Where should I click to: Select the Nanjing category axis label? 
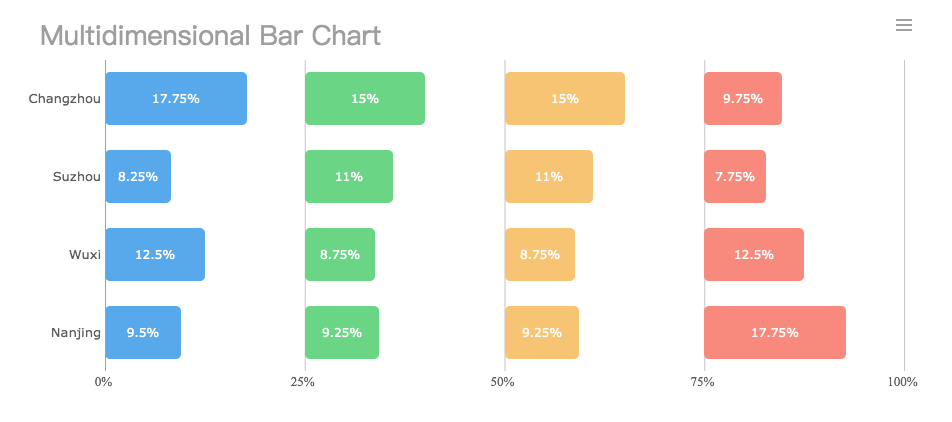pos(76,333)
